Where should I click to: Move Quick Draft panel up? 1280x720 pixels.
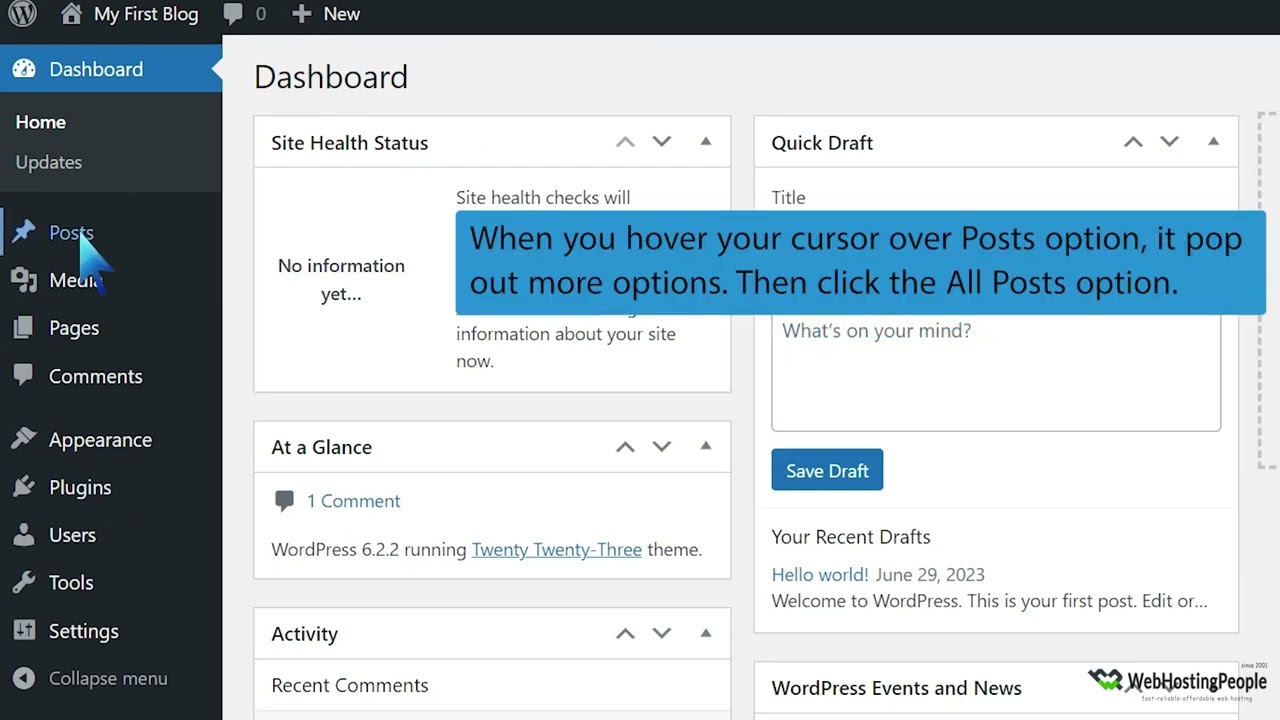pos(1133,142)
